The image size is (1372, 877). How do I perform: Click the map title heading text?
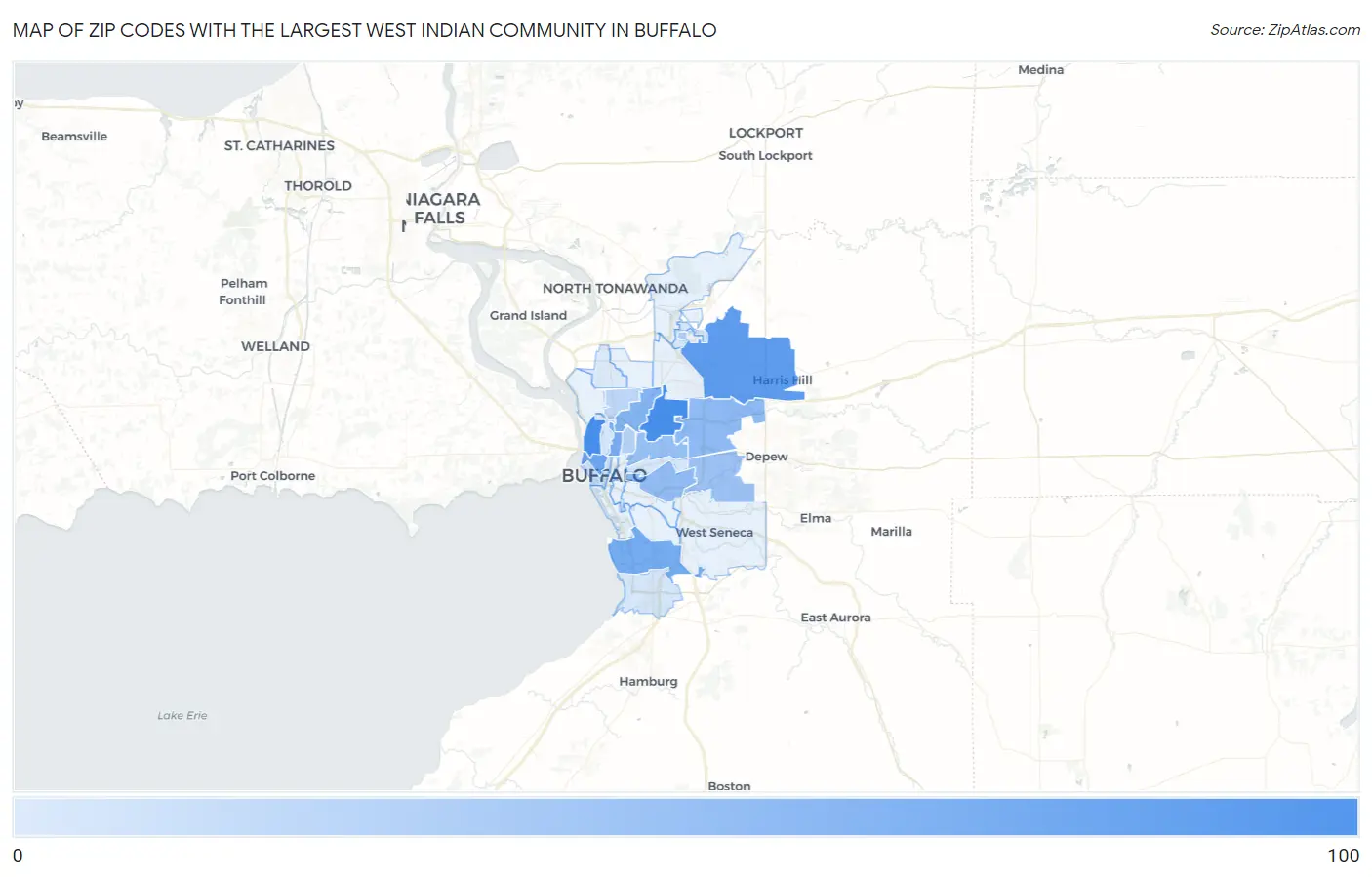pos(364,30)
